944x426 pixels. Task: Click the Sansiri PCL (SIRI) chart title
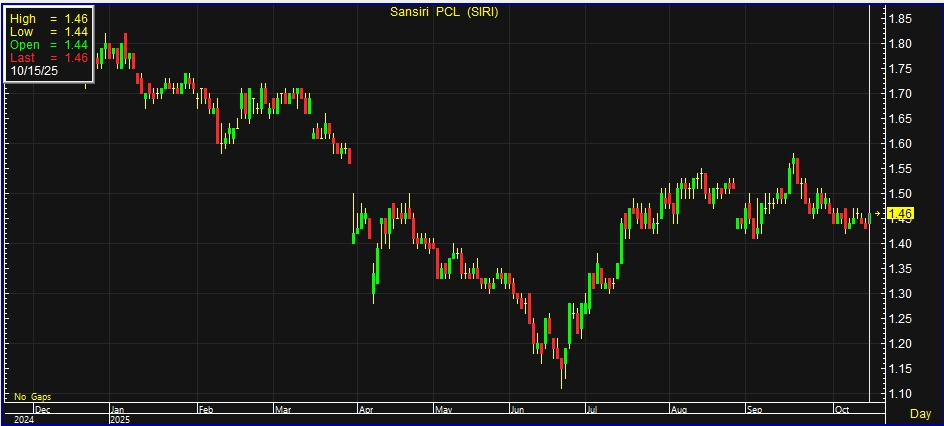(x=443, y=11)
